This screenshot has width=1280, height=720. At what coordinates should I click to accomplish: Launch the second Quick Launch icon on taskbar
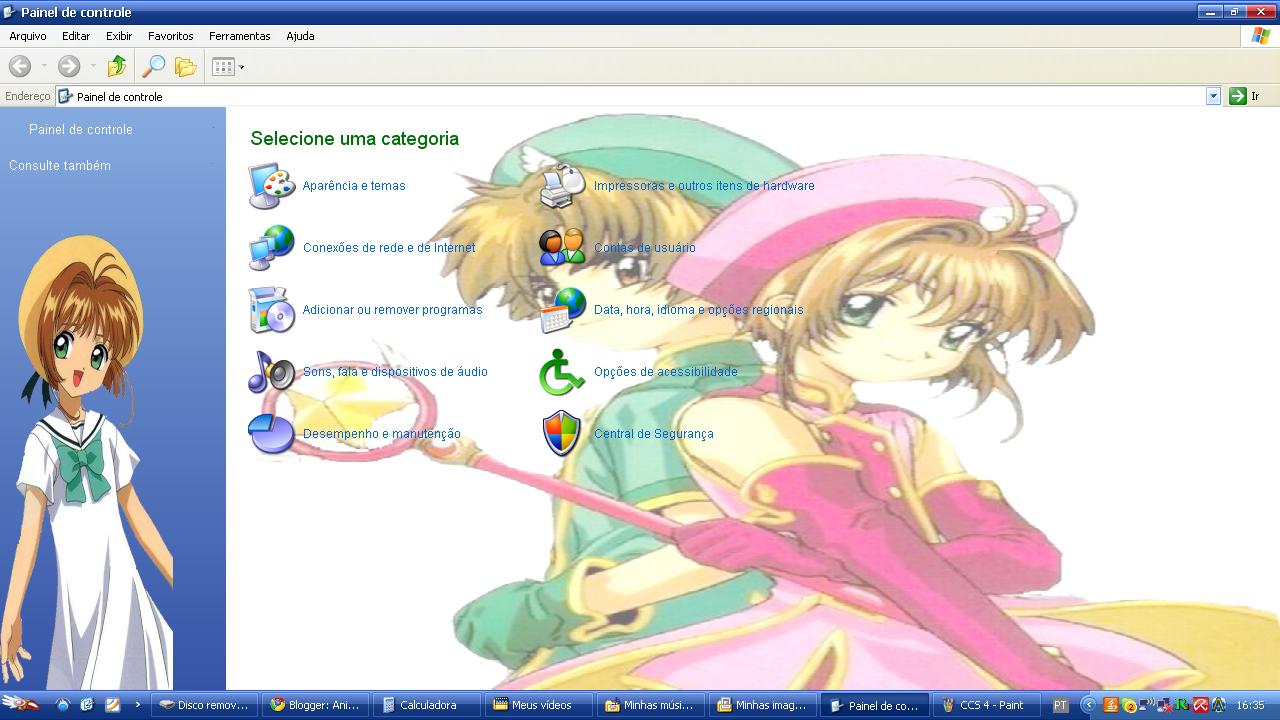88,705
